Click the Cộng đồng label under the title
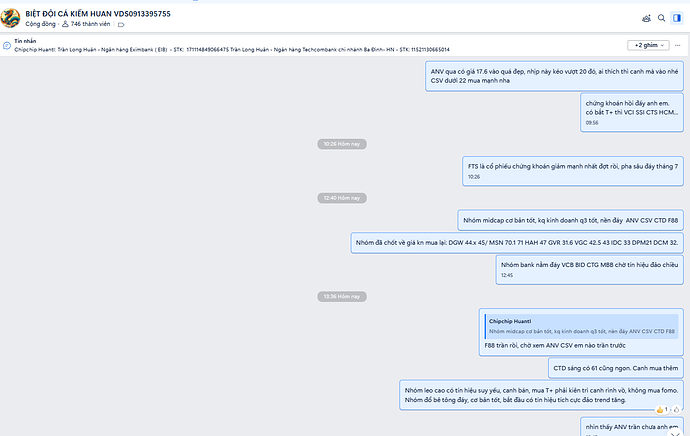The height and width of the screenshot is (436, 690). 40,24
